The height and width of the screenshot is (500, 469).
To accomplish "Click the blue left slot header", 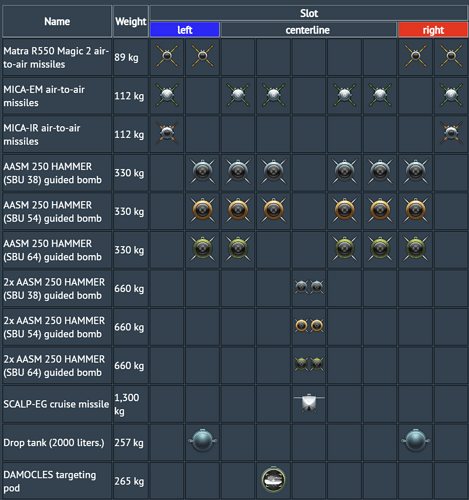I will coord(185,30).
